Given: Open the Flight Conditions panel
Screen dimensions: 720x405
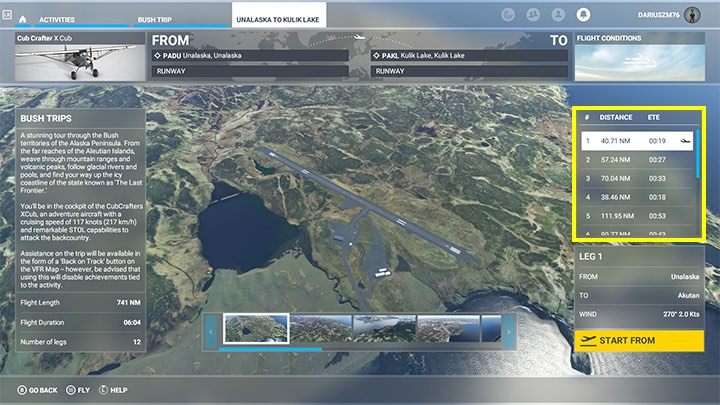Looking at the screenshot, I should (640, 57).
